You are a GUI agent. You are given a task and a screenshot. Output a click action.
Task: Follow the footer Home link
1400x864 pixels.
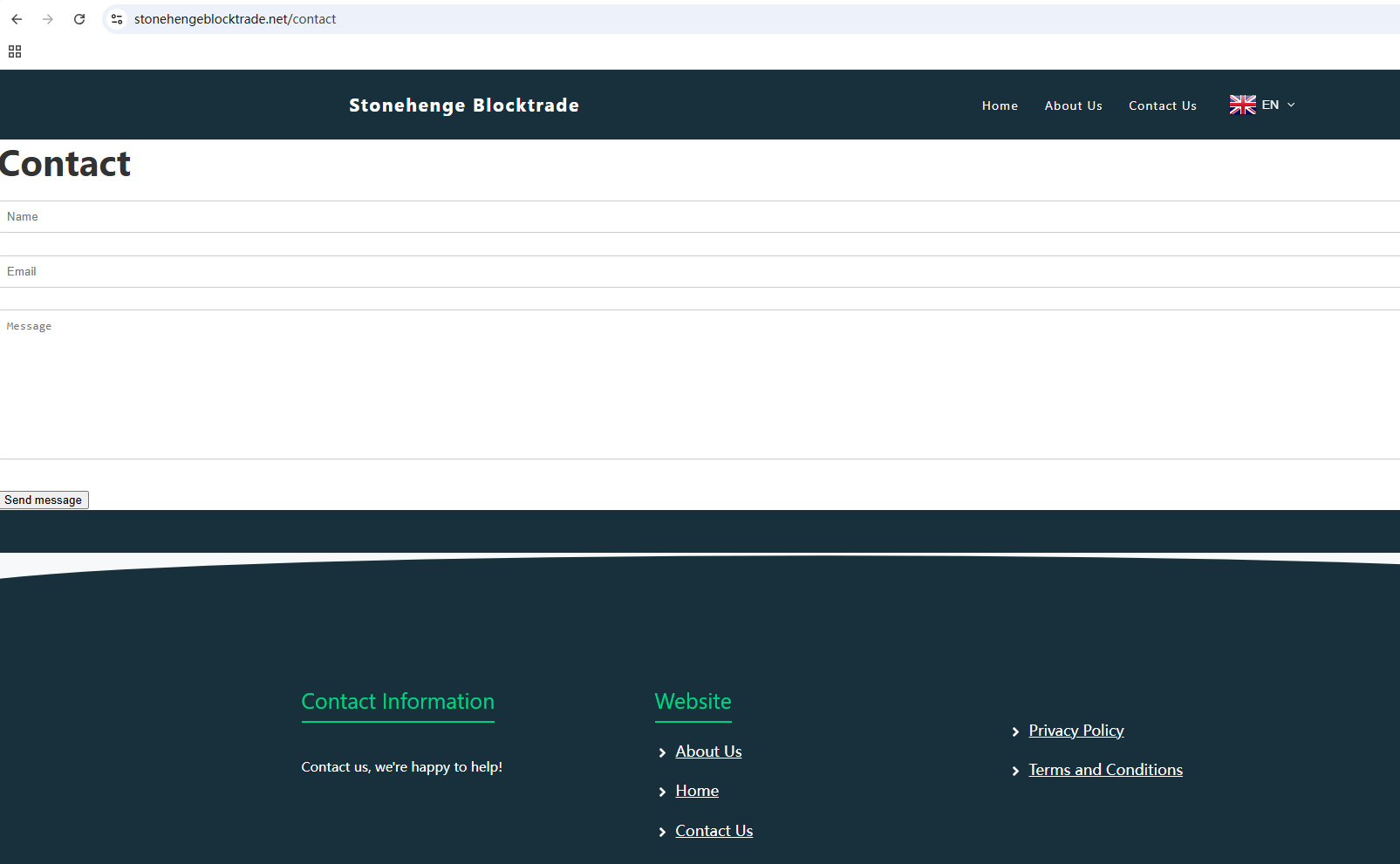[697, 791]
